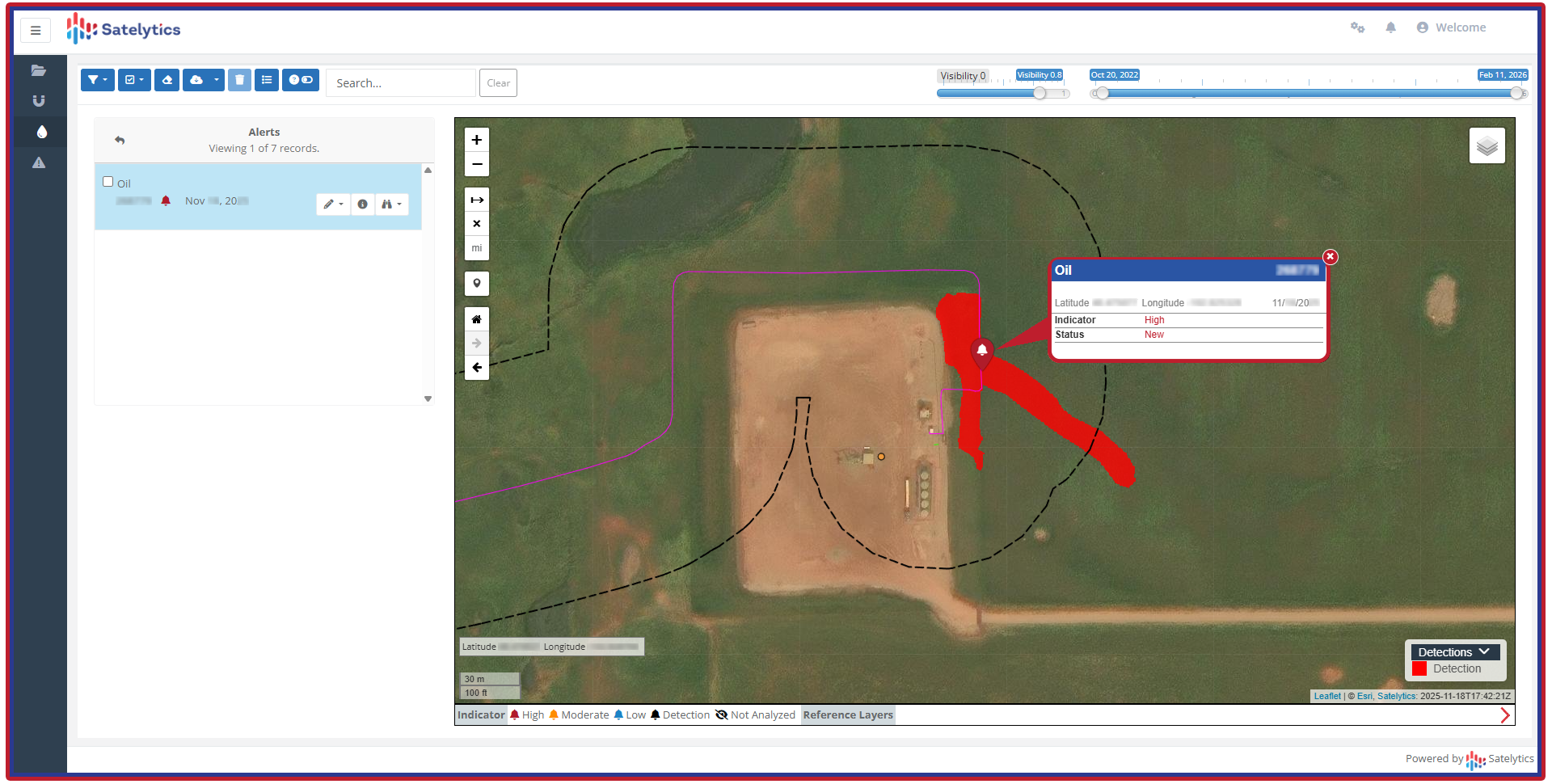Click the info icon on Oil alert
This screenshot has width=1552, height=784.
click(363, 204)
